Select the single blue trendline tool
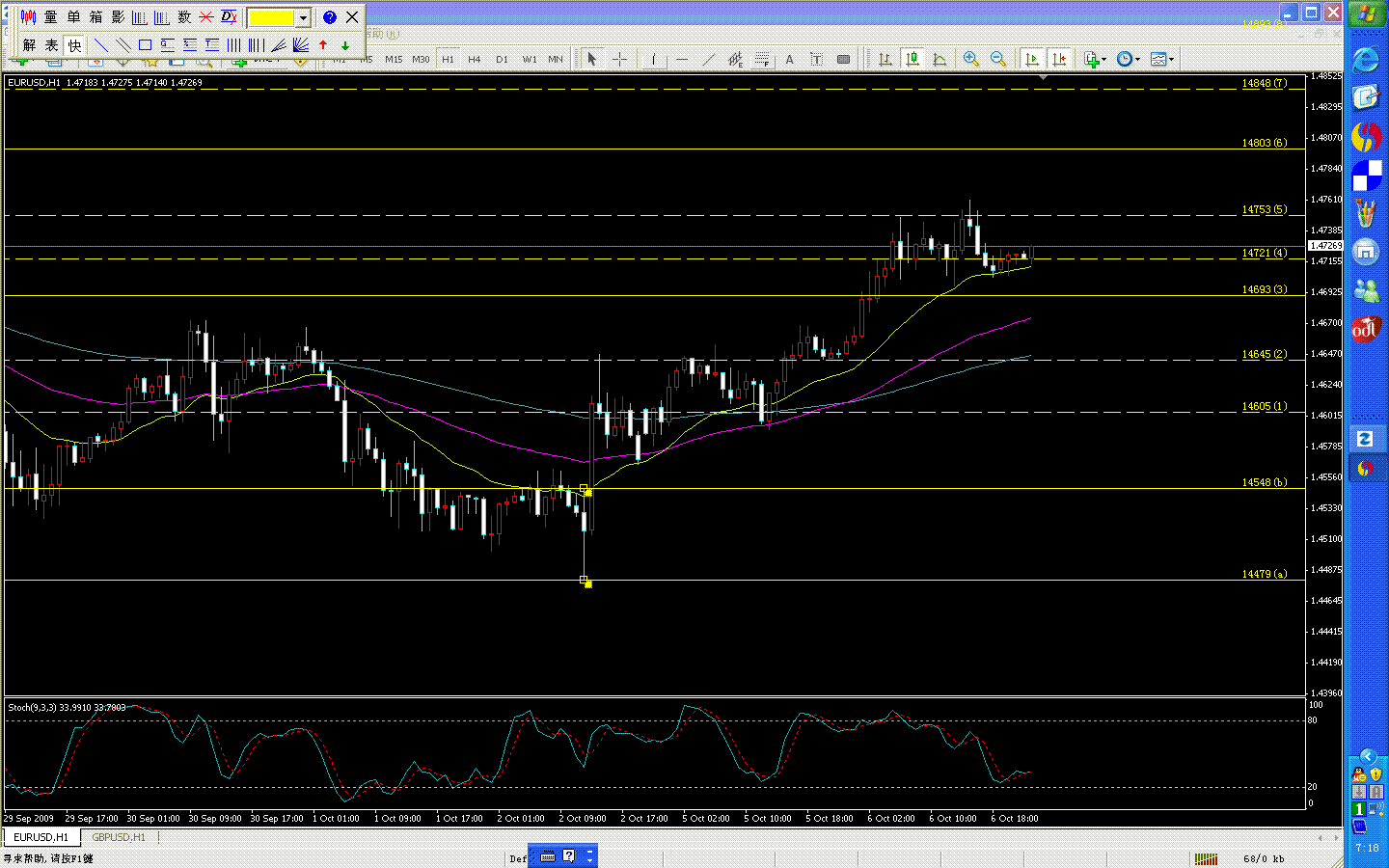This screenshot has width=1389, height=868. tap(100, 45)
